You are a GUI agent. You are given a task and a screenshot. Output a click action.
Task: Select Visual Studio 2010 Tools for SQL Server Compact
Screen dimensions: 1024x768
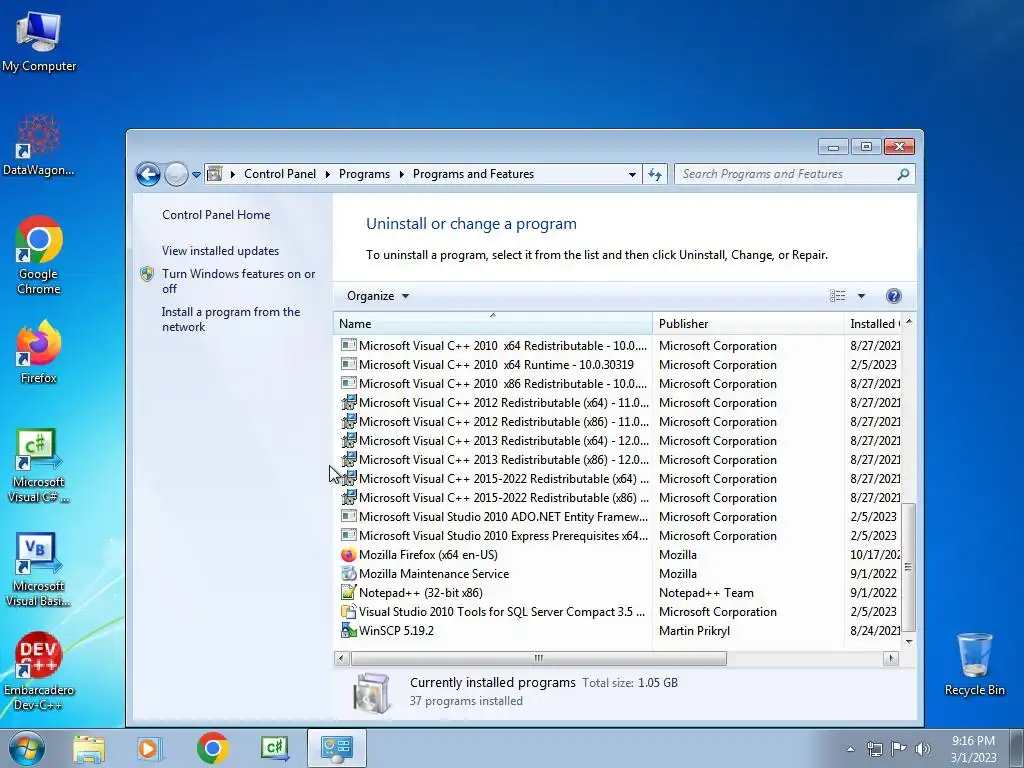(617, 612)
